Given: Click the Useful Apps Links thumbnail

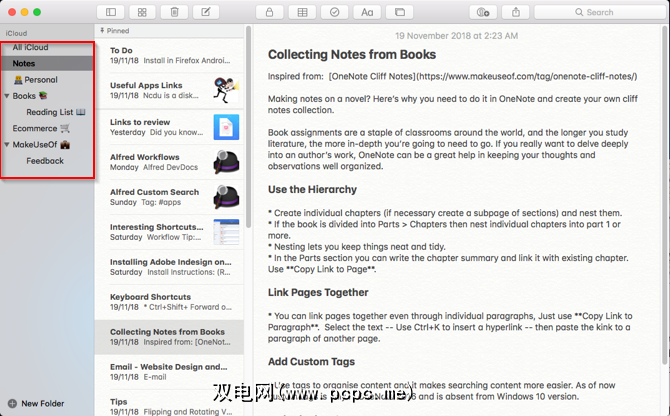Looking at the screenshot, I should (226, 91).
